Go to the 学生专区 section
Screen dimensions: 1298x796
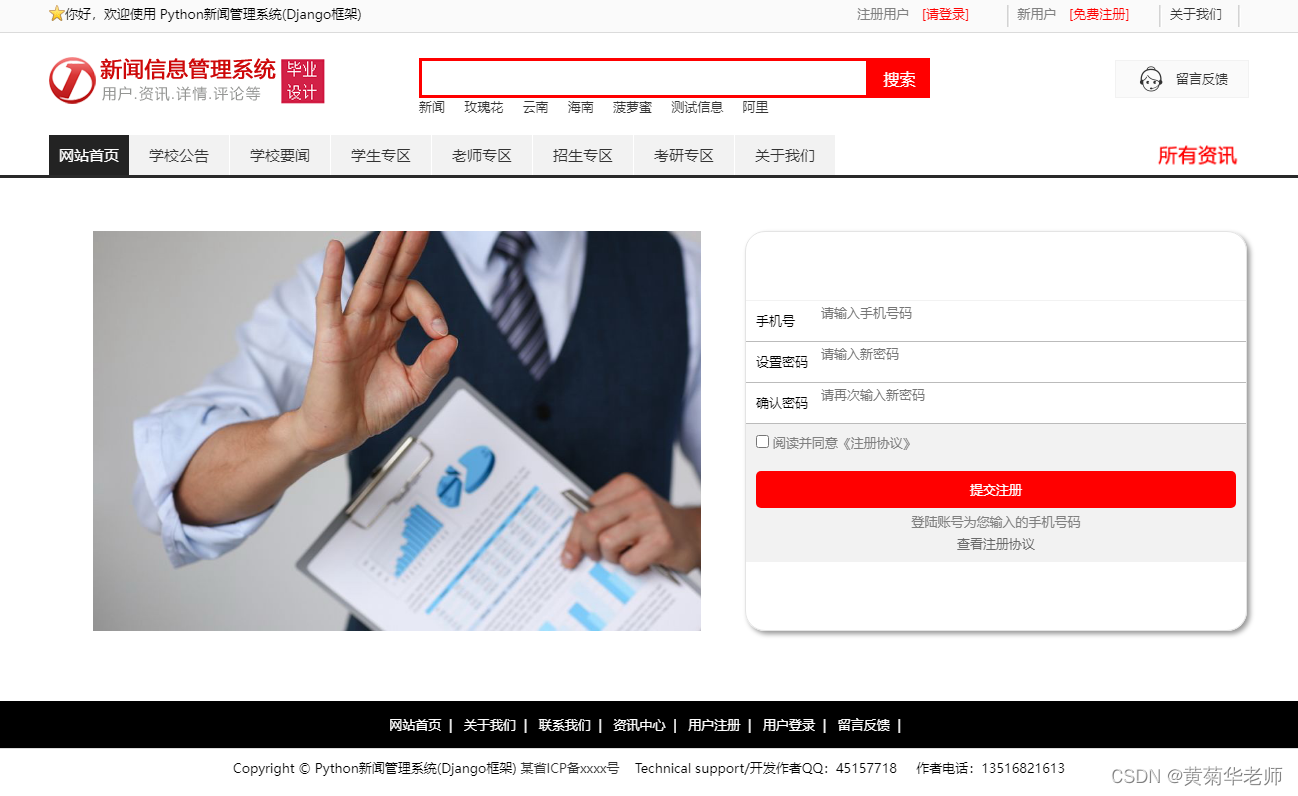(x=381, y=155)
